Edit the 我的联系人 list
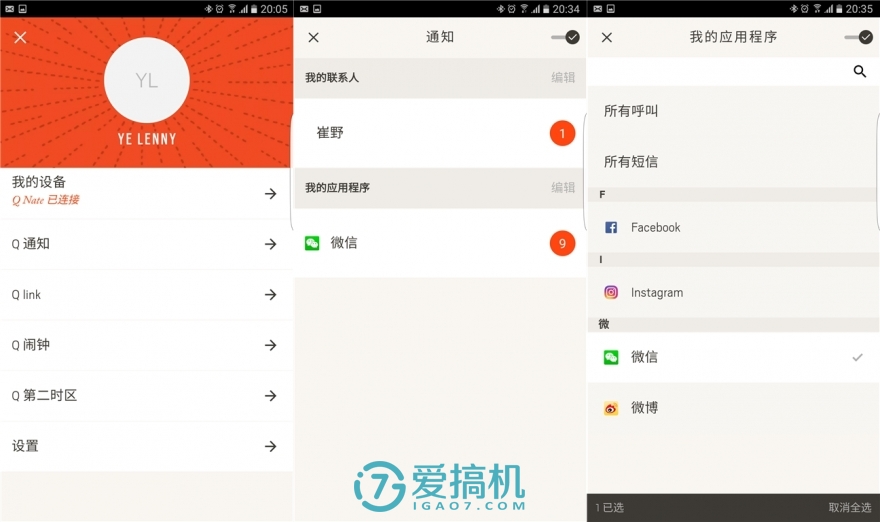Screen dimensions: 880x522 click(563, 77)
